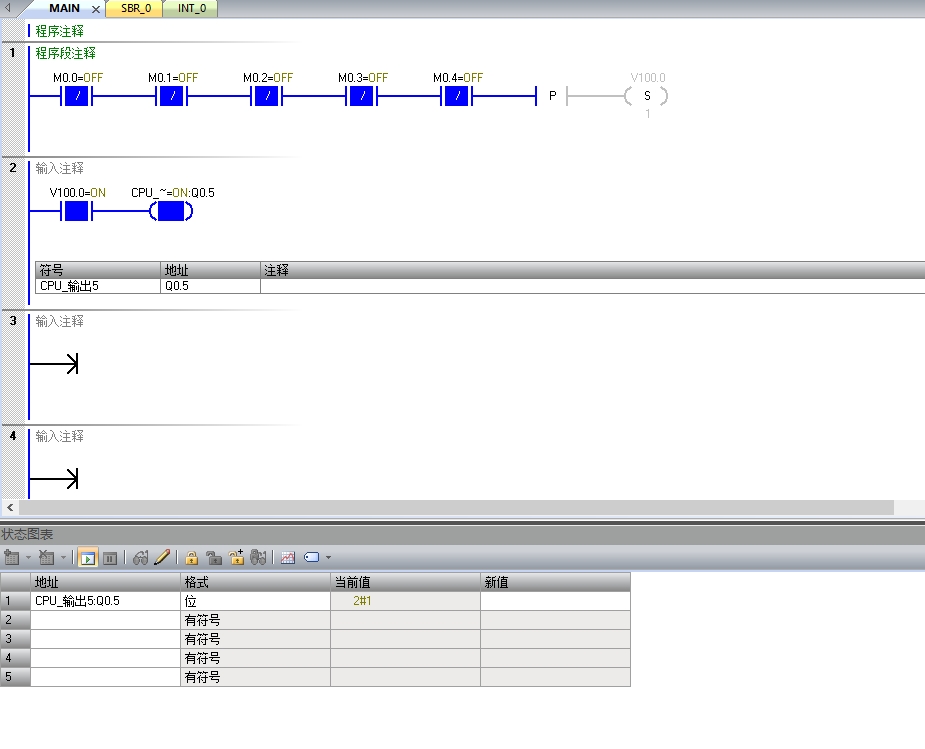
Task: Open dropdown arrow next to insert row icon
Action: coord(28,558)
